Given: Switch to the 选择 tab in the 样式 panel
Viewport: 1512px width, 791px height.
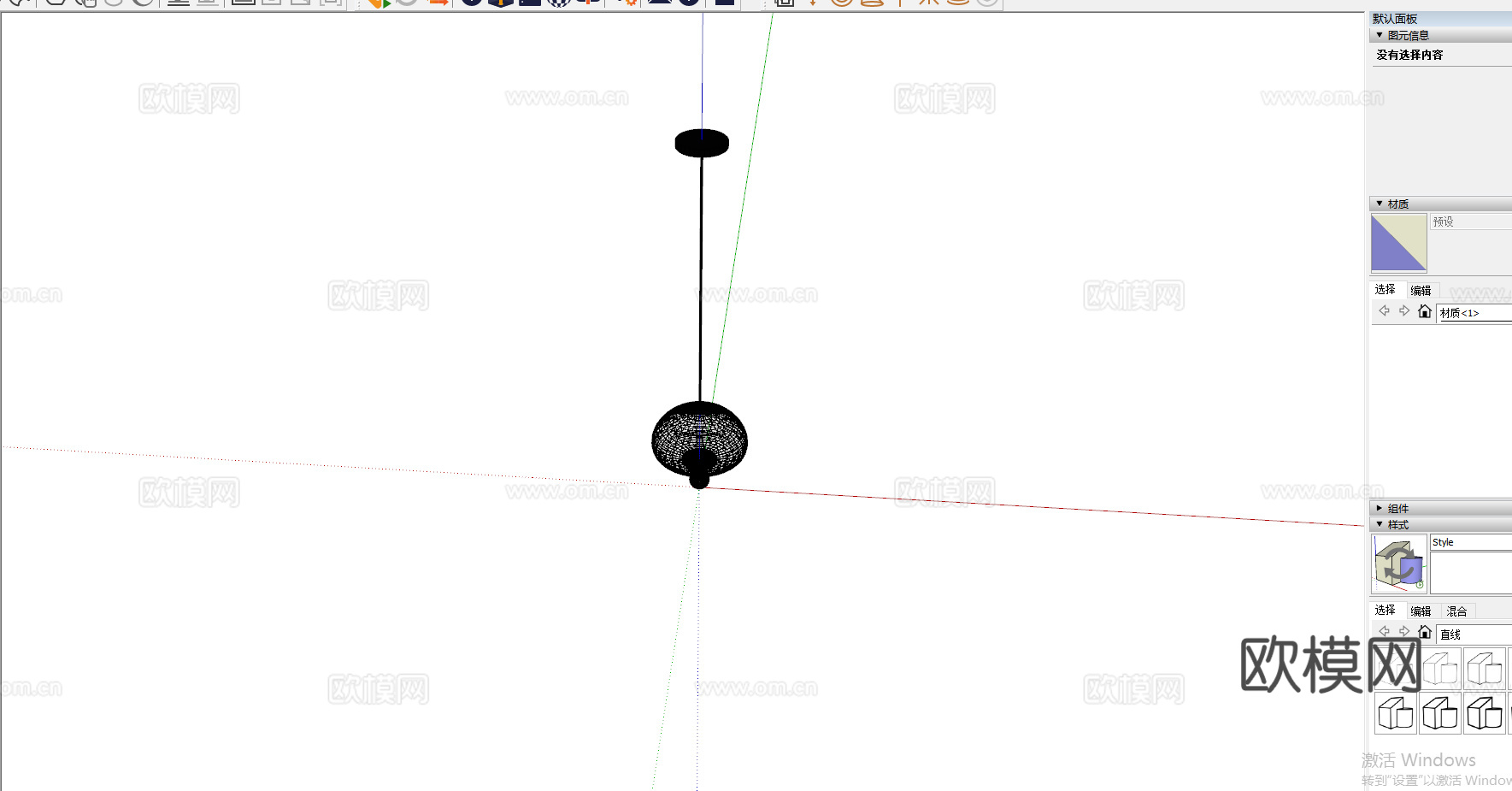Looking at the screenshot, I should point(1386,610).
